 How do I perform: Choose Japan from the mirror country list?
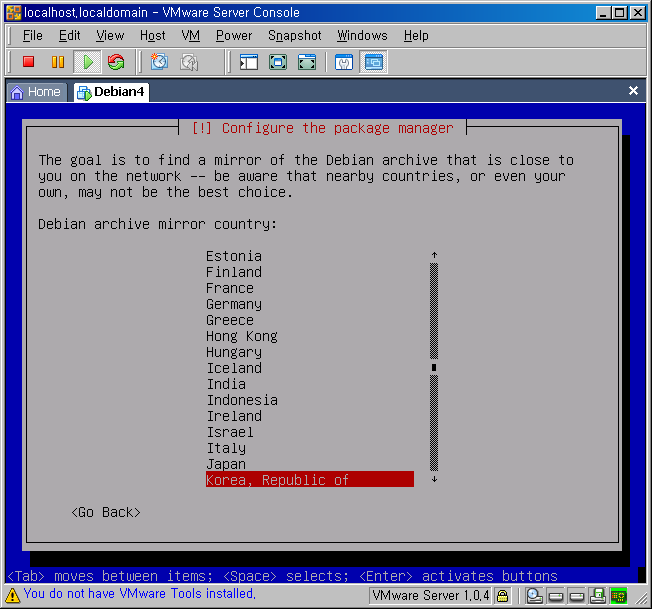coord(226,464)
